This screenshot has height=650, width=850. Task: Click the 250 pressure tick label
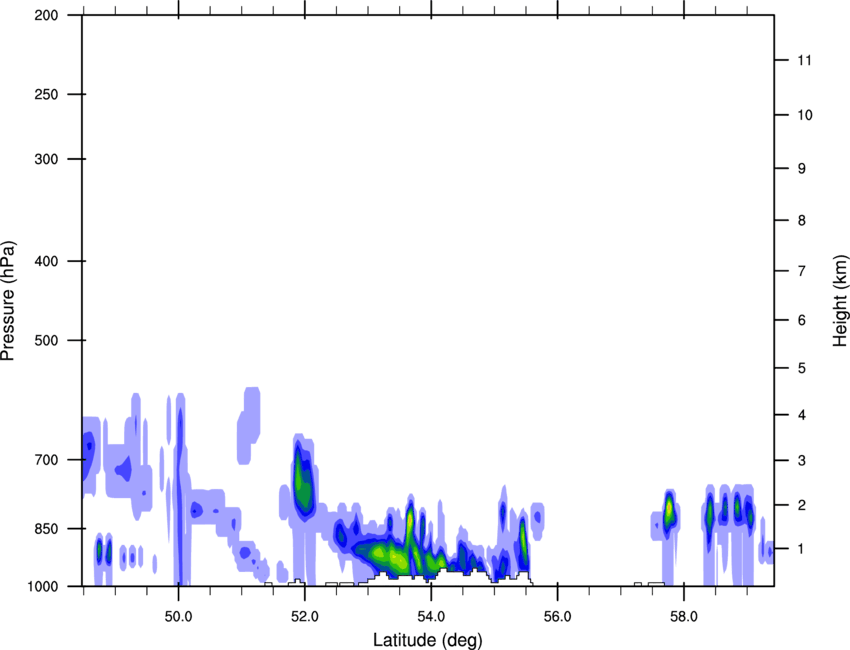click(46, 94)
